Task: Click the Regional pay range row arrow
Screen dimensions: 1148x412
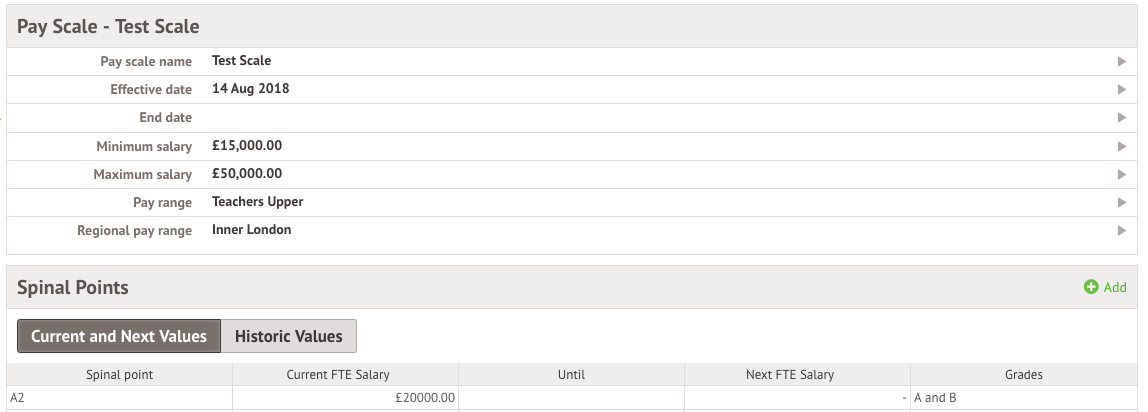Action: (x=1122, y=231)
